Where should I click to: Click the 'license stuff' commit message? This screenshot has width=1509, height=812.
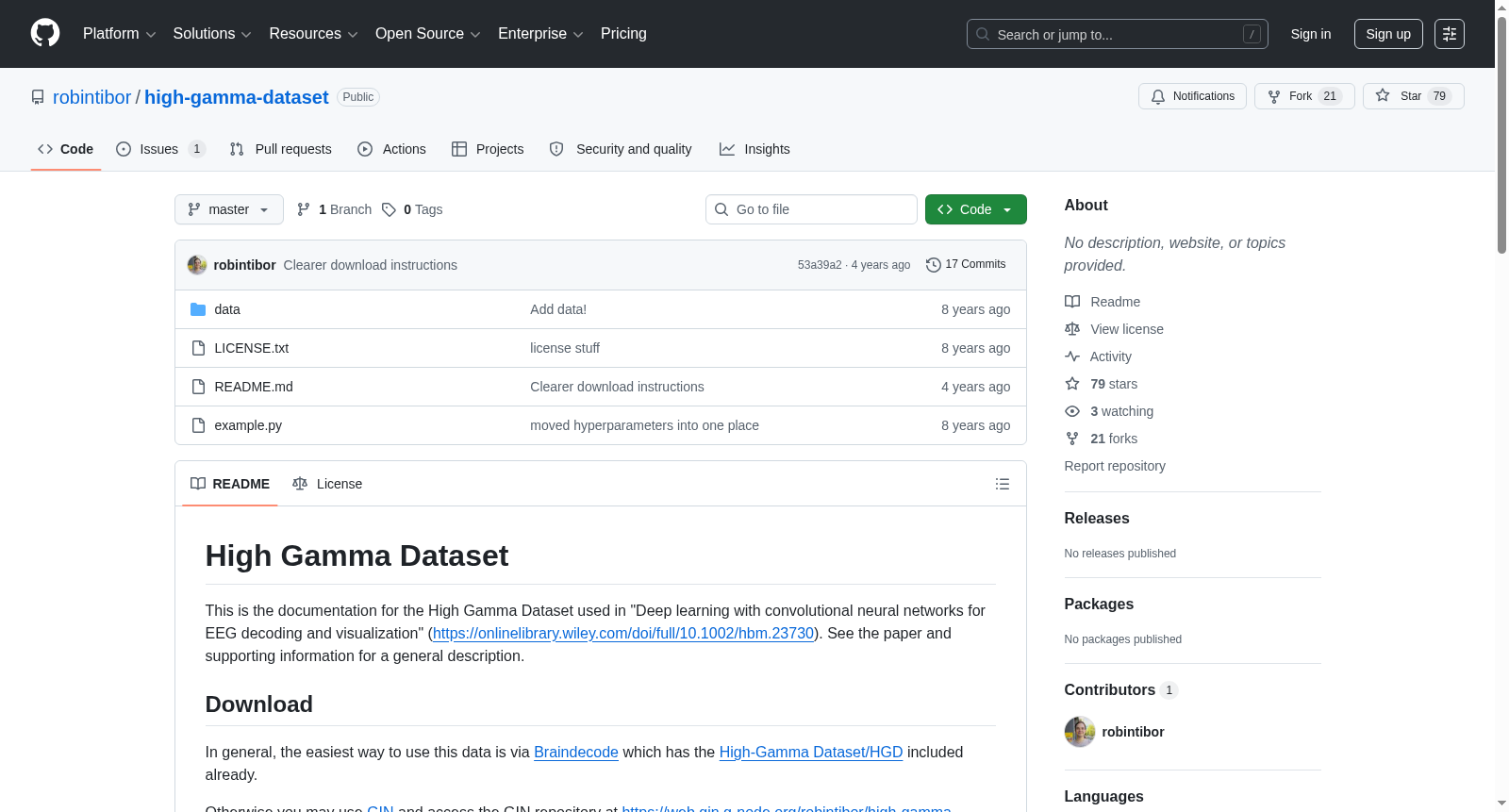click(565, 348)
